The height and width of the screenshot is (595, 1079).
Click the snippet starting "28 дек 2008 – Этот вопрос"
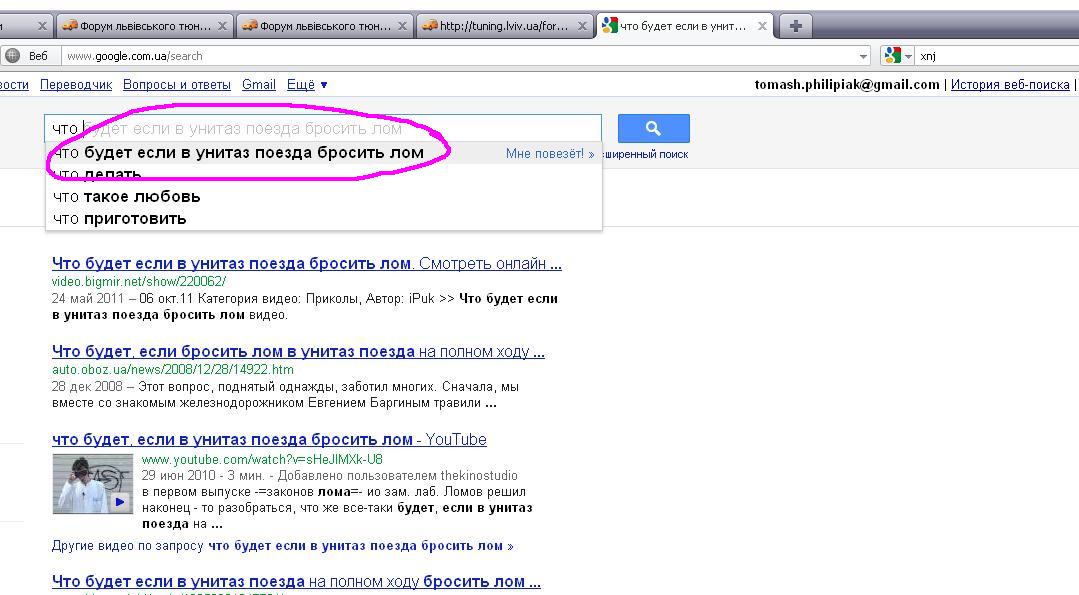click(286, 395)
